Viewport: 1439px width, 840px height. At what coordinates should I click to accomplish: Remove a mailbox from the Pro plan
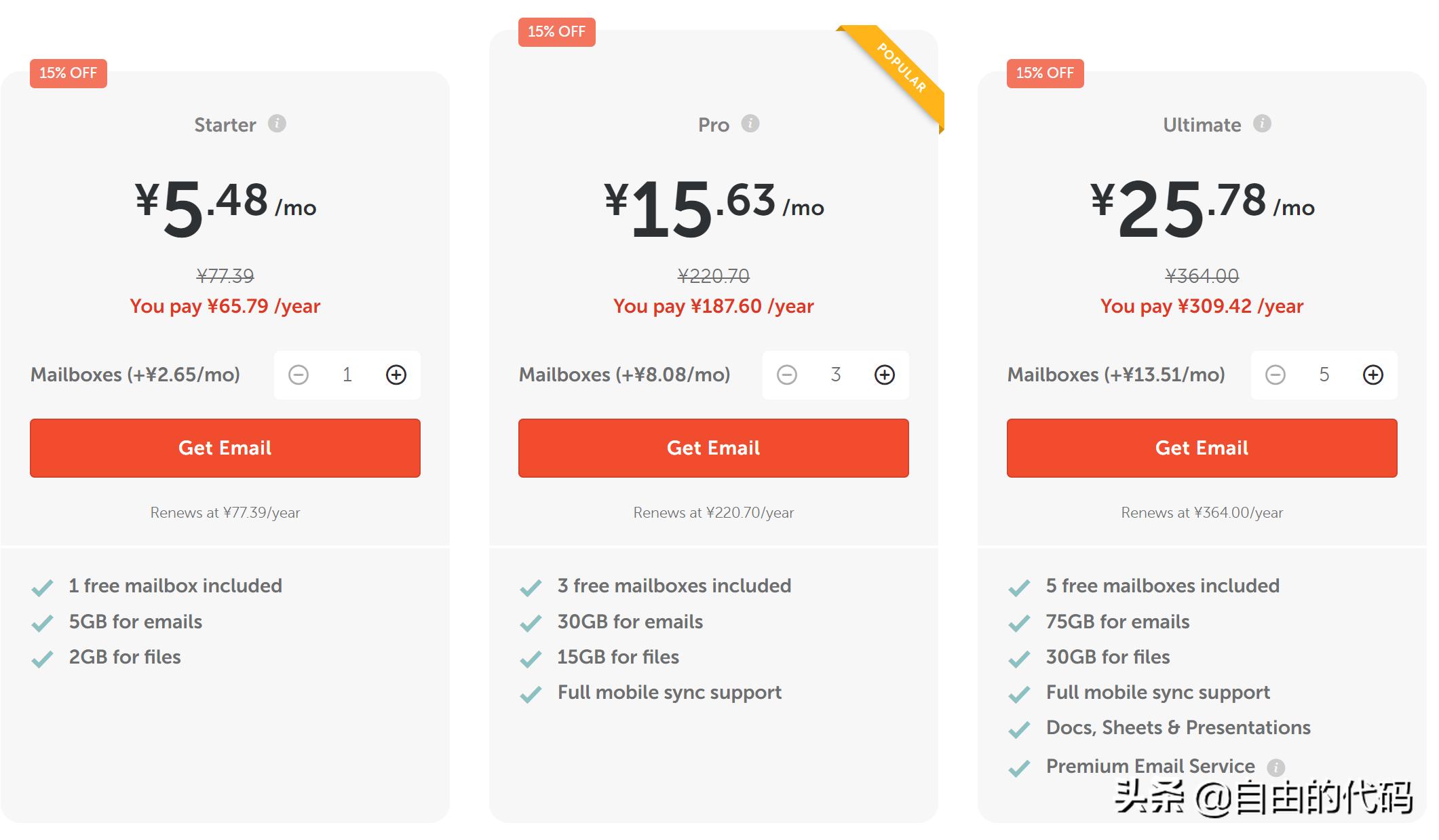click(x=787, y=375)
